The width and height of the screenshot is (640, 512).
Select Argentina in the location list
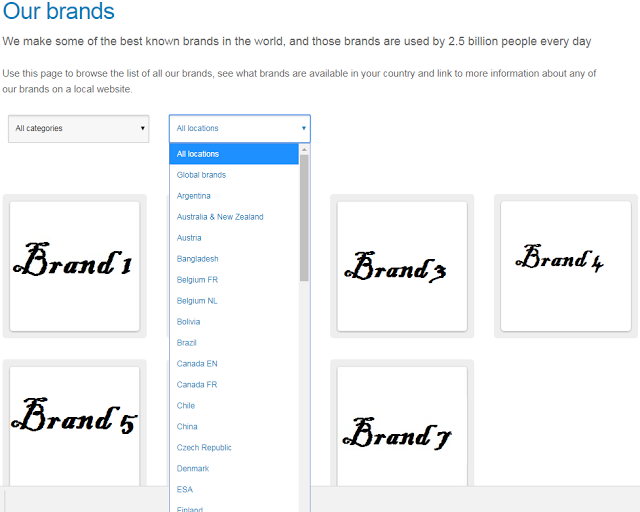coord(234,196)
